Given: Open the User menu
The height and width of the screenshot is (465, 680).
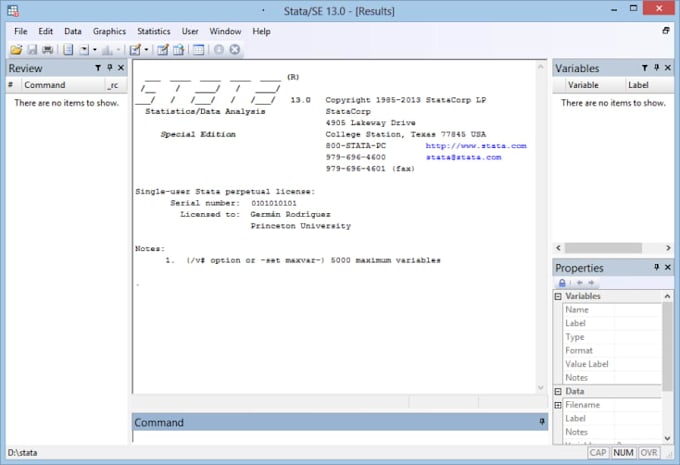Looking at the screenshot, I should coord(190,31).
